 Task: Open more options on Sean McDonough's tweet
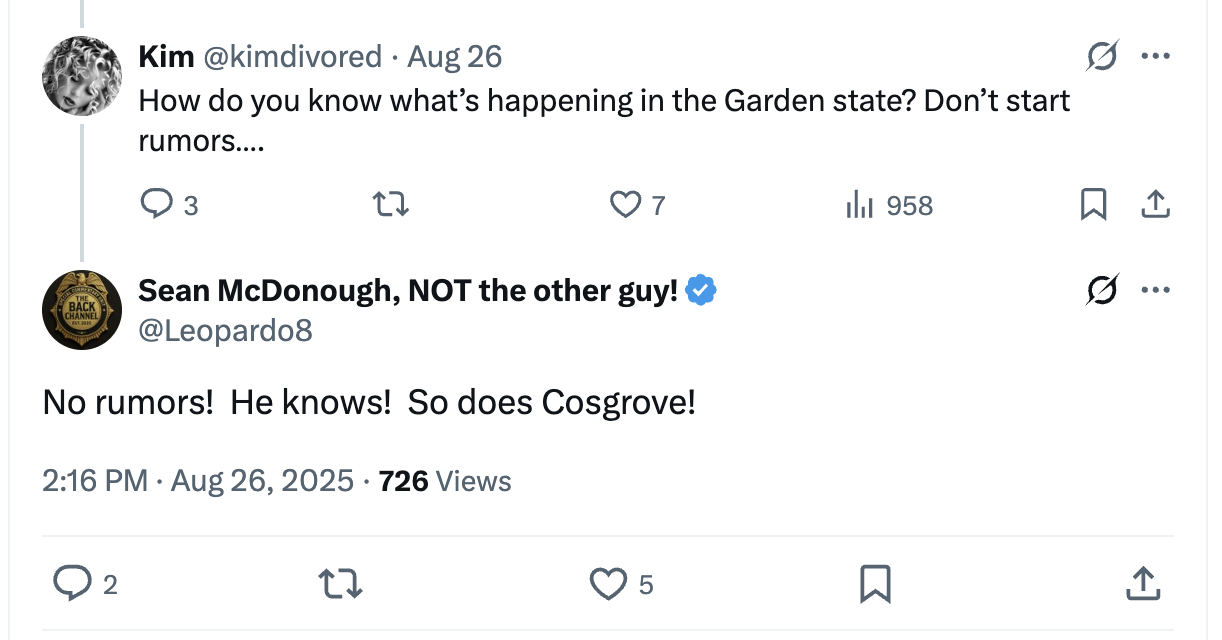pyautogui.click(x=1155, y=291)
